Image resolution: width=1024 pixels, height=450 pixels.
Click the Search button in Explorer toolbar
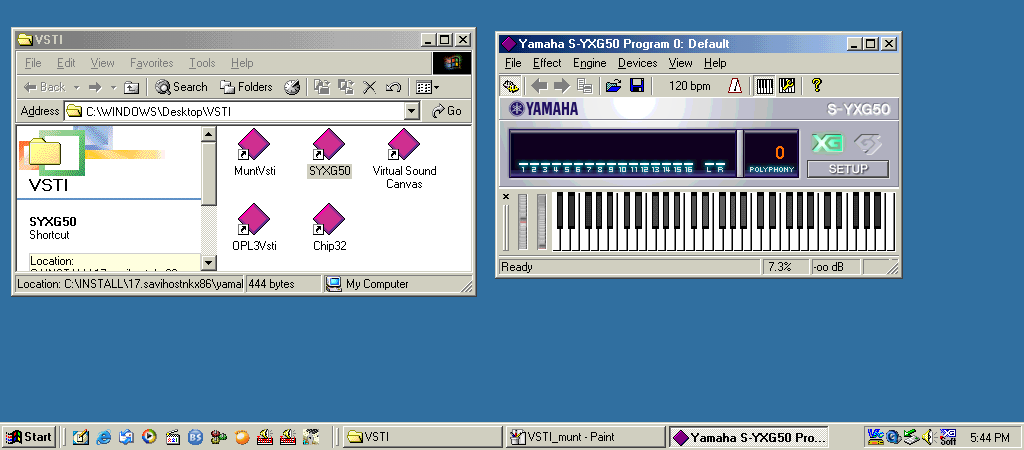(x=182, y=87)
